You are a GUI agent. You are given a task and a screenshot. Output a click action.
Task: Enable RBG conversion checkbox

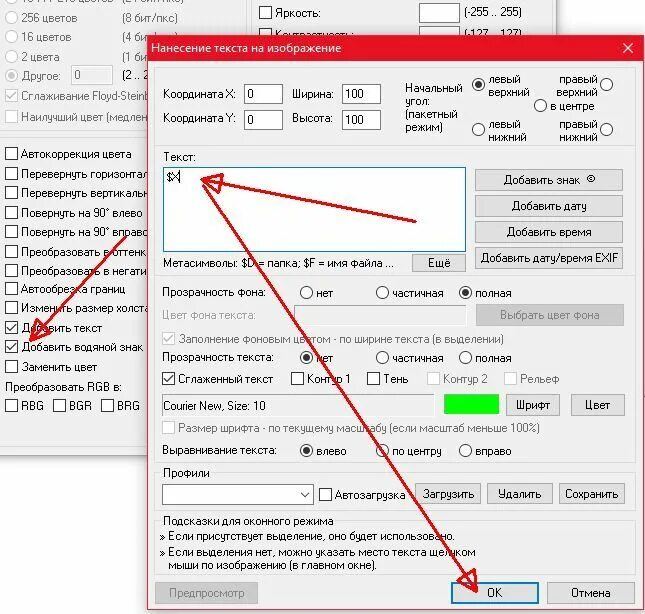coord(11,405)
